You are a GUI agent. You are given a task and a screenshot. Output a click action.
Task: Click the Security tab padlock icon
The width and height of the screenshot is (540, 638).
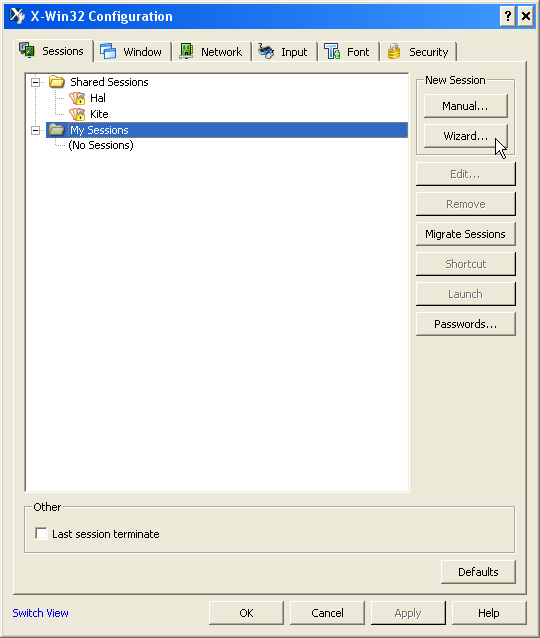pyautogui.click(x=394, y=52)
